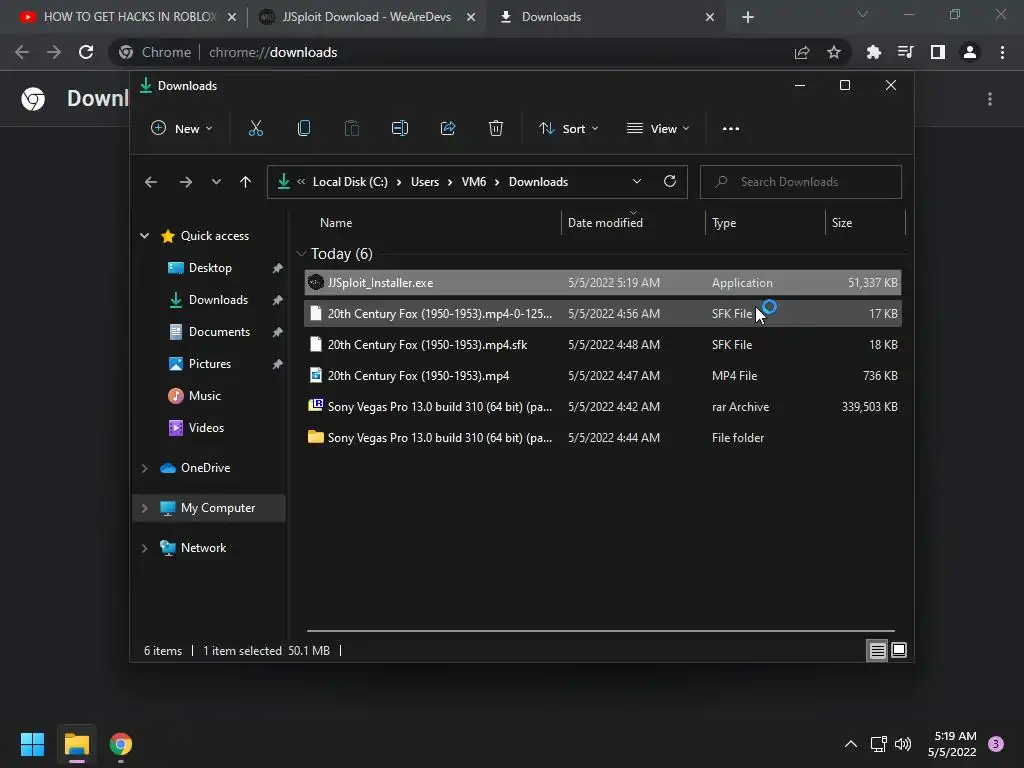1024x768 pixels.
Task: Open the See more three-dots menu in Explorer
Action: [x=731, y=129]
